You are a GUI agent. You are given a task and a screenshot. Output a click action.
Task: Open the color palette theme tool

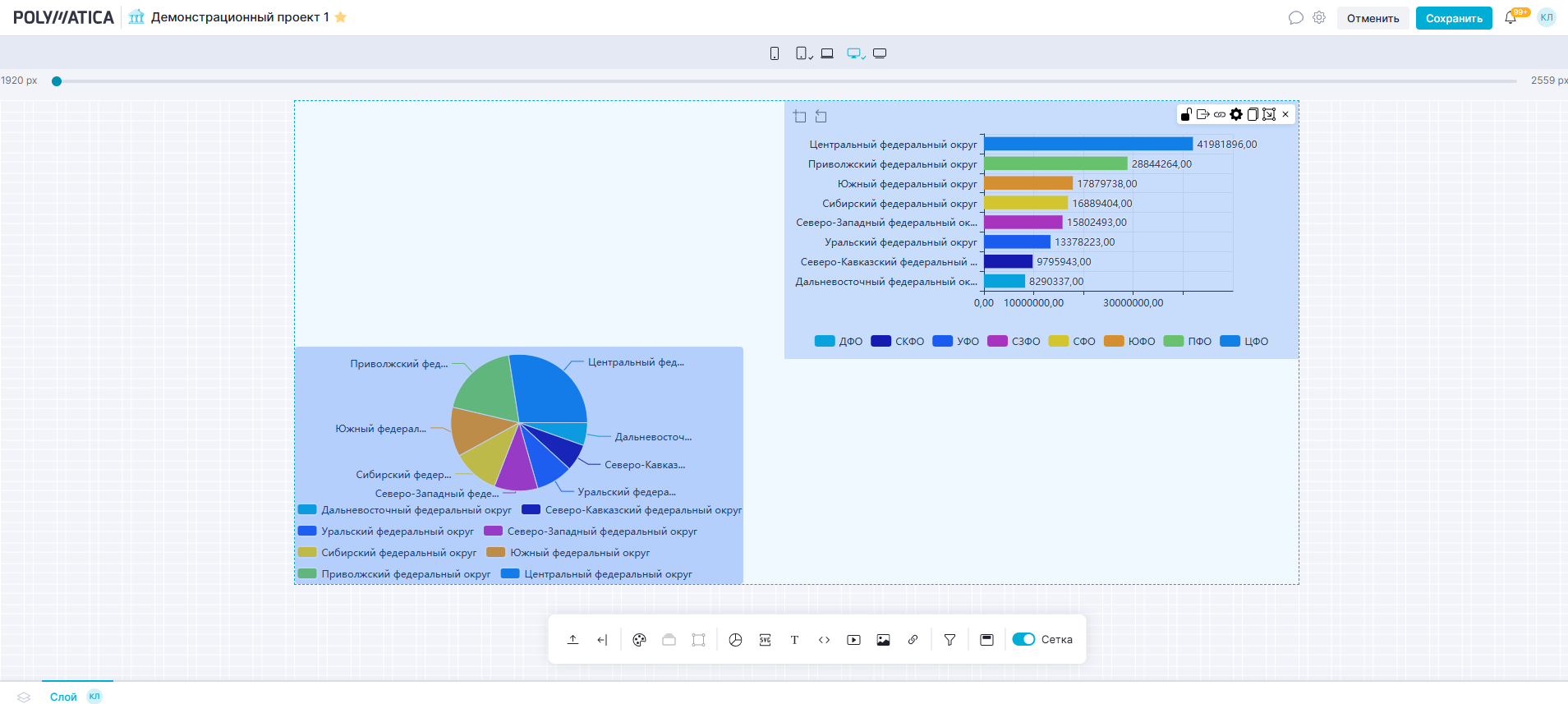pyautogui.click(x=639, y=640)
